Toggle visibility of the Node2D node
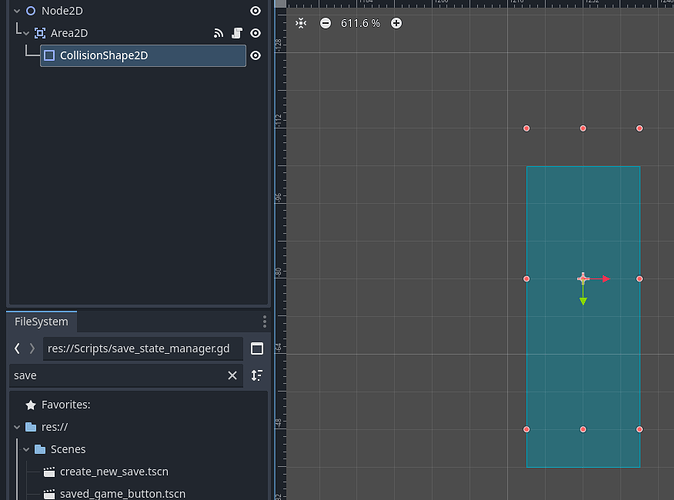The width and height of the screenshot is (674, 500). click(255, 11)
